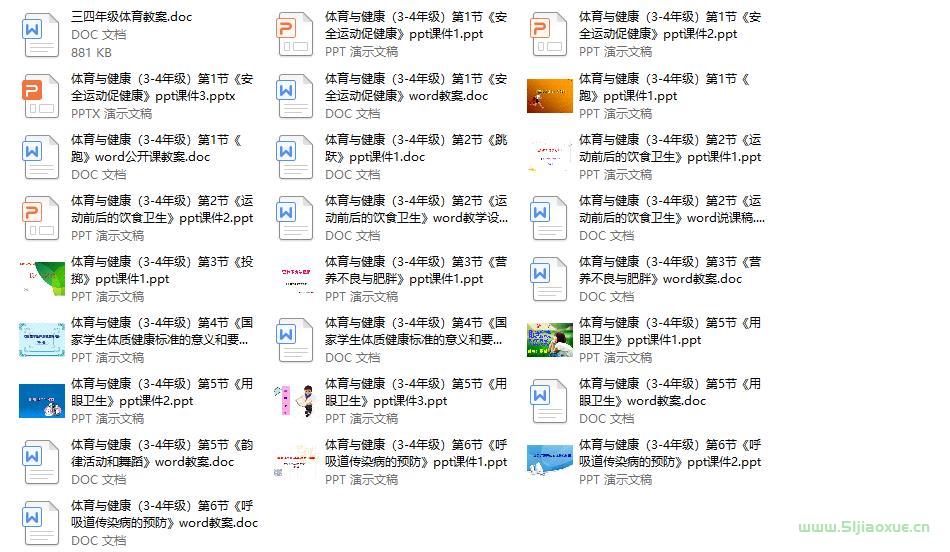The image size is (950, 552).
Task: Click the PPT icon of 安全运动促健康 ppt课件2.ppt
Action: click(550, 35)
